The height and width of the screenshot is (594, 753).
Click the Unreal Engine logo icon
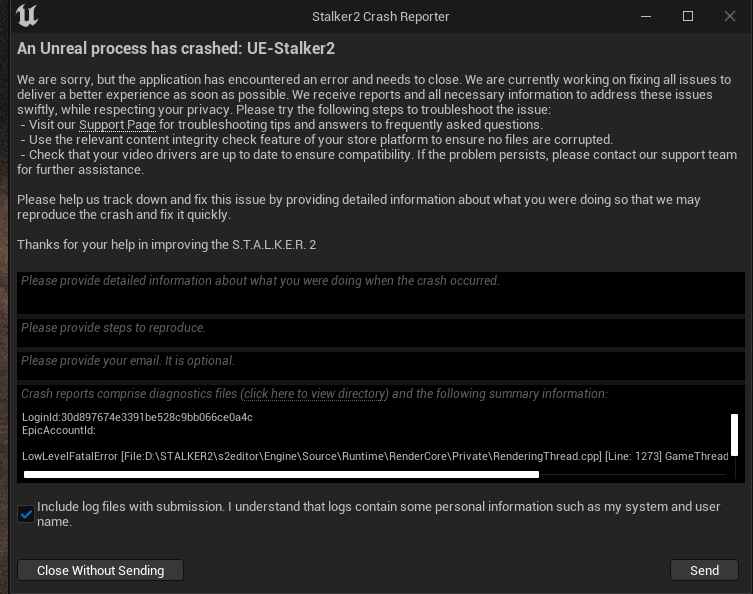click(x=27, y=15)
